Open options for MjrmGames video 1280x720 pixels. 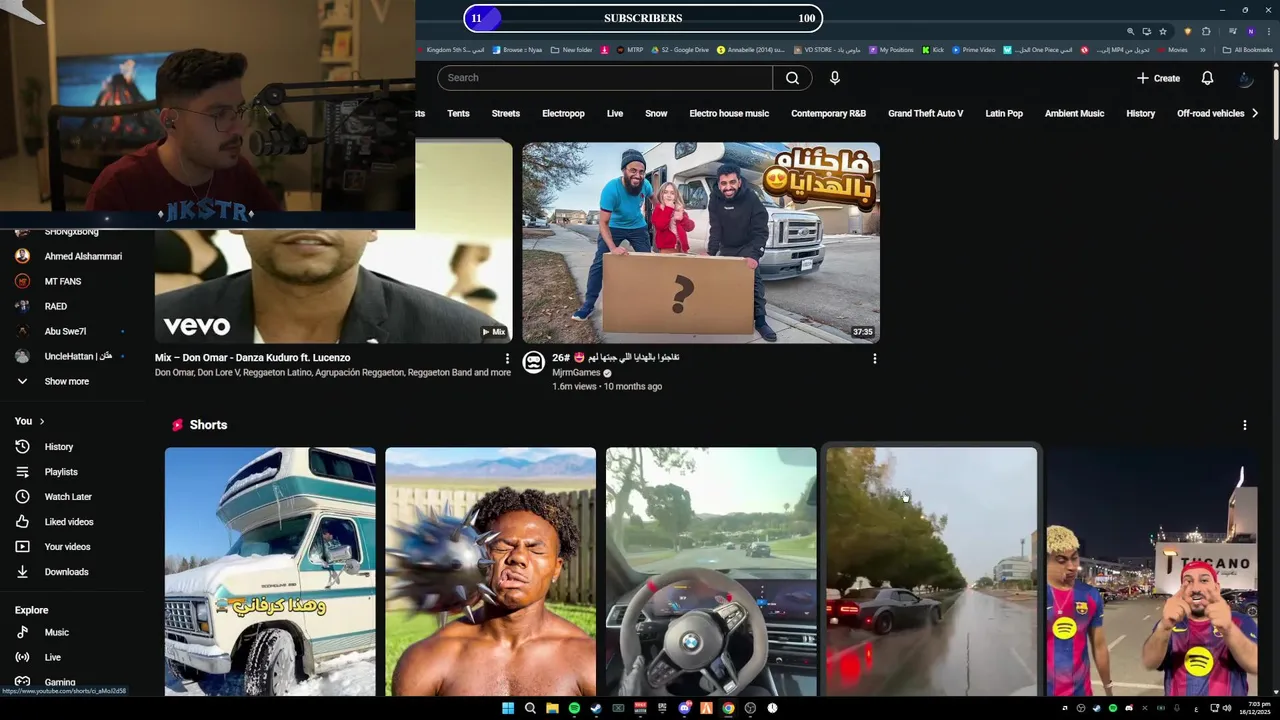(x=875, y=358)
